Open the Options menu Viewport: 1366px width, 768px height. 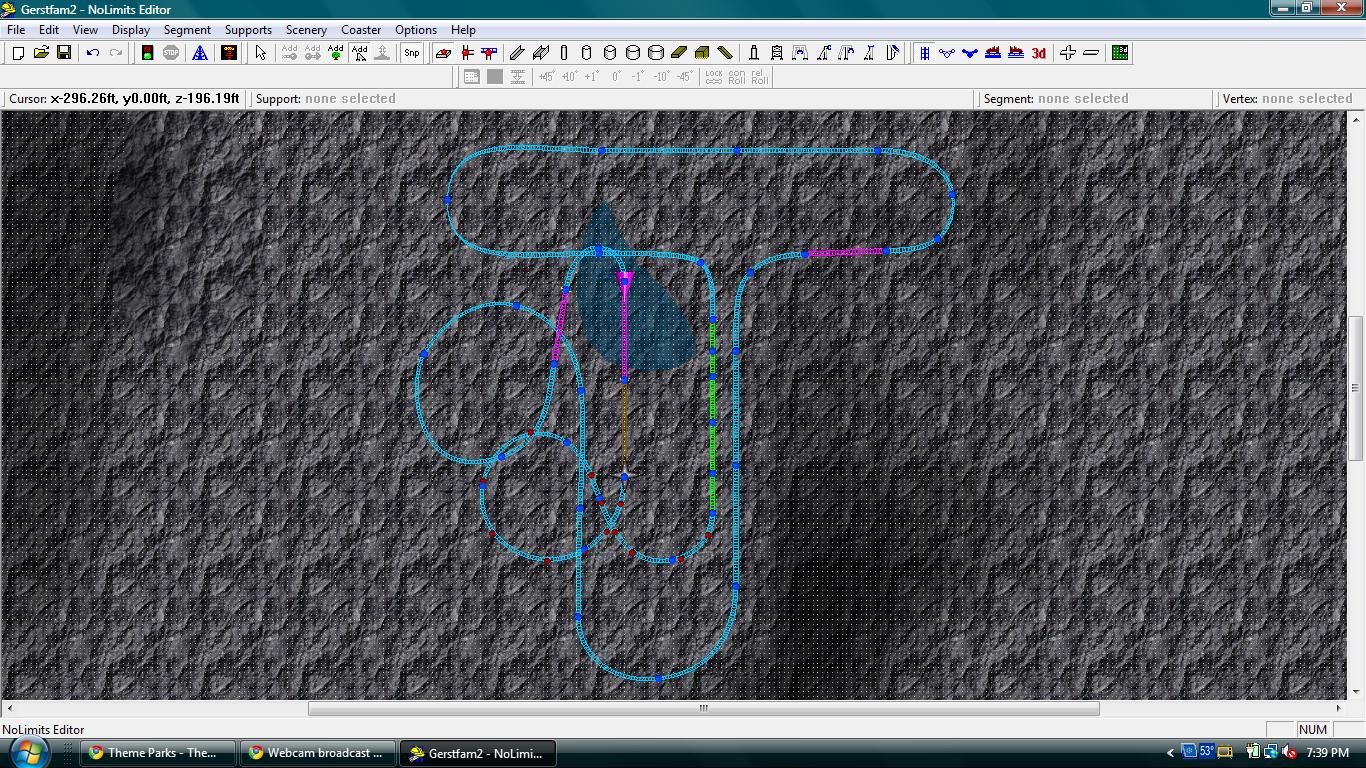click(x=416, y=30)
